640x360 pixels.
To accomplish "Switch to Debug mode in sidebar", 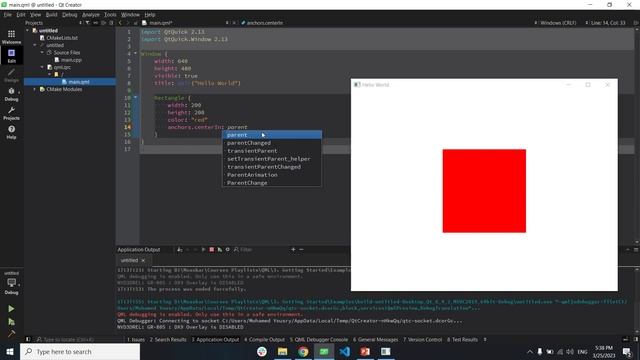I will tap(11, 94).
